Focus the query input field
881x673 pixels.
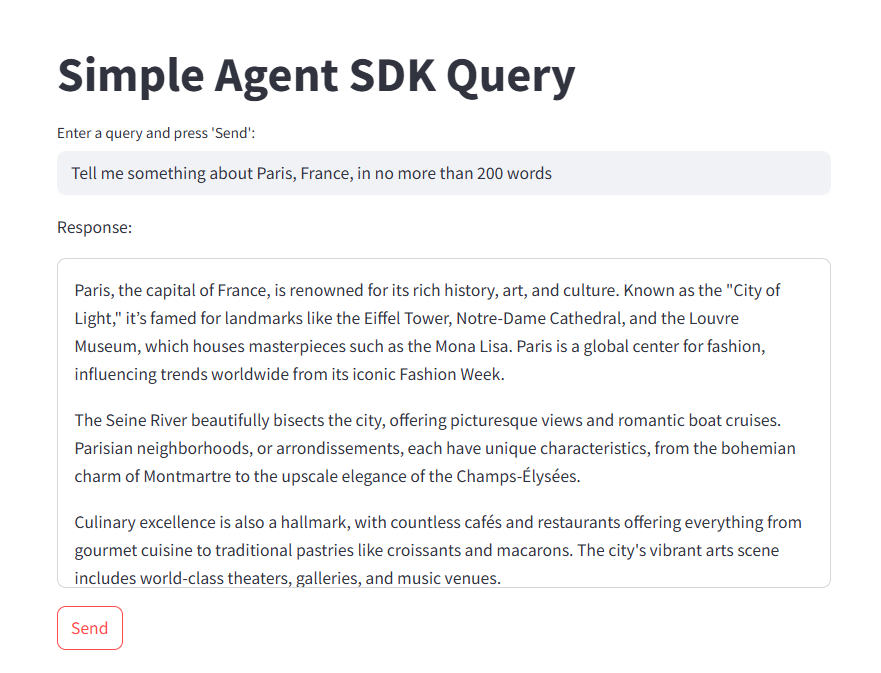click(443, 173)
